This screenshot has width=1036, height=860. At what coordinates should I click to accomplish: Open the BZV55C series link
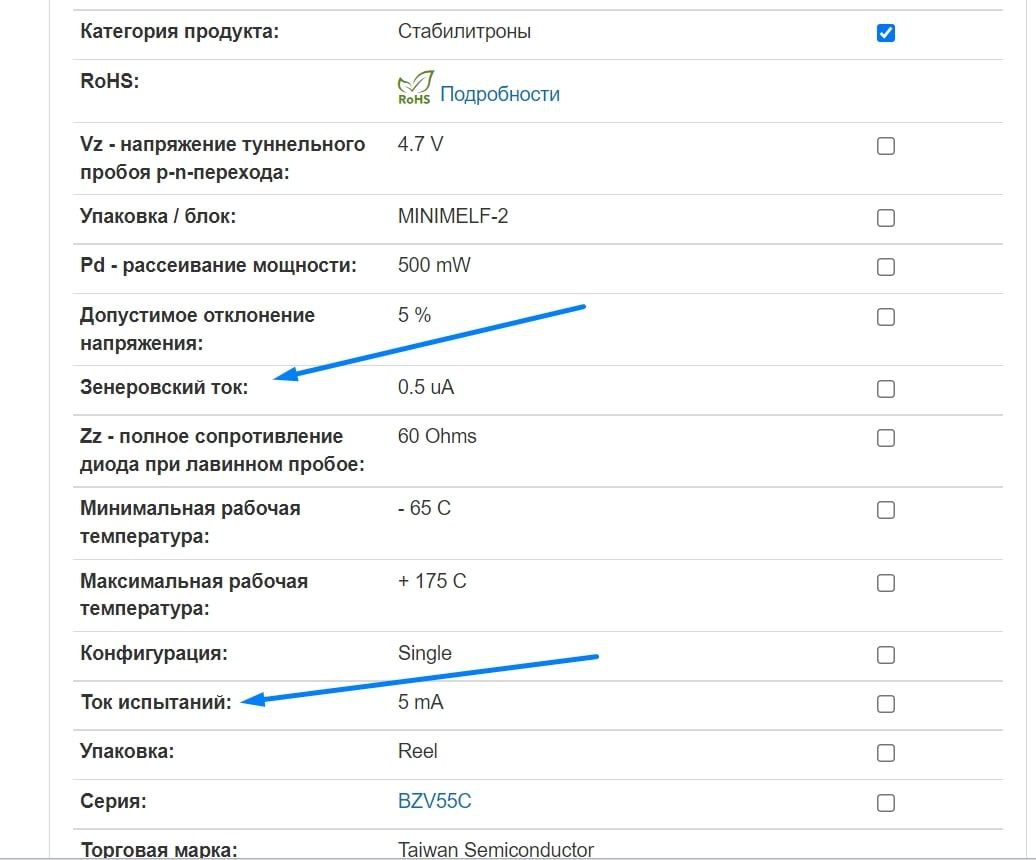click(434, 801)
